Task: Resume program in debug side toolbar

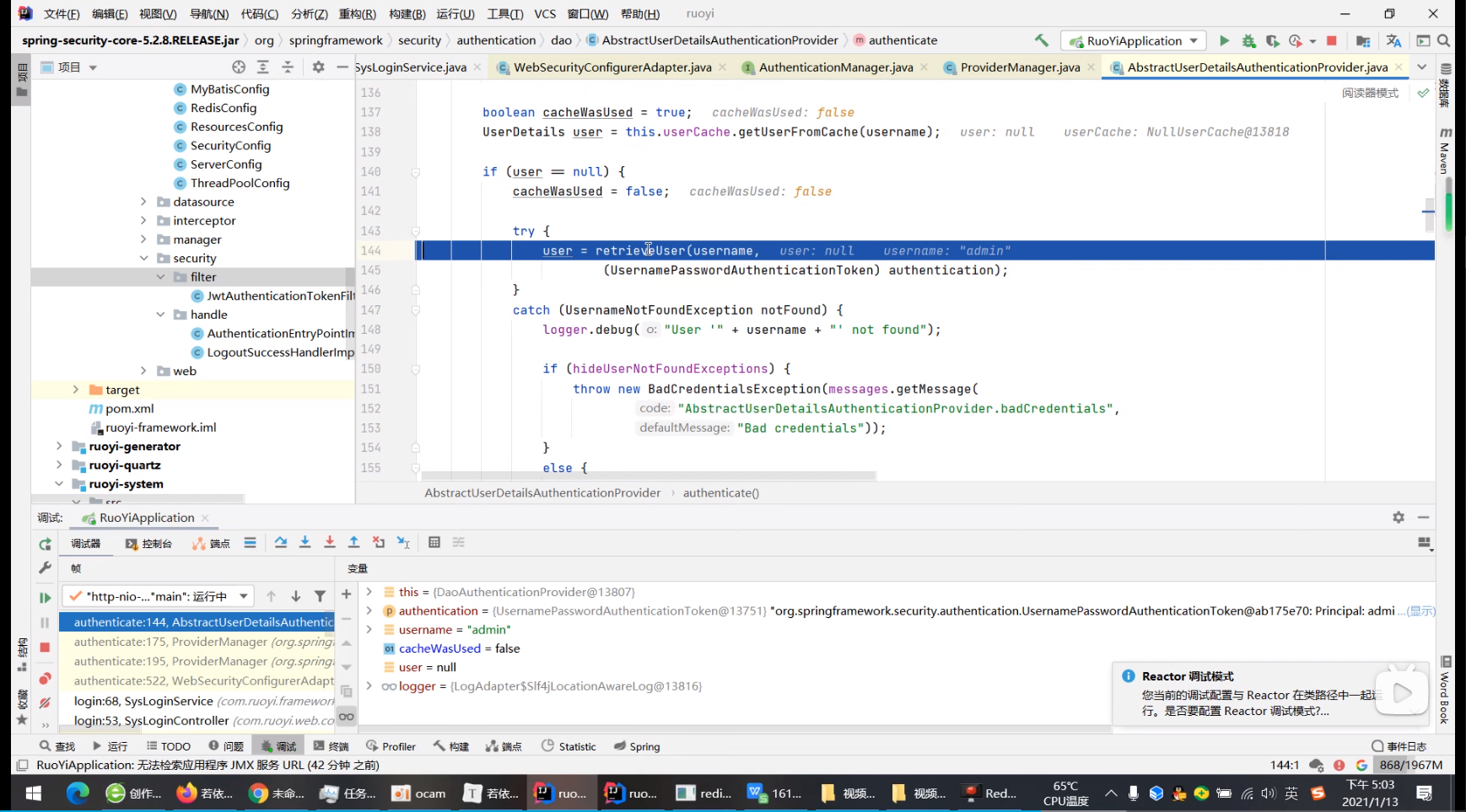Action: (45, 598)
